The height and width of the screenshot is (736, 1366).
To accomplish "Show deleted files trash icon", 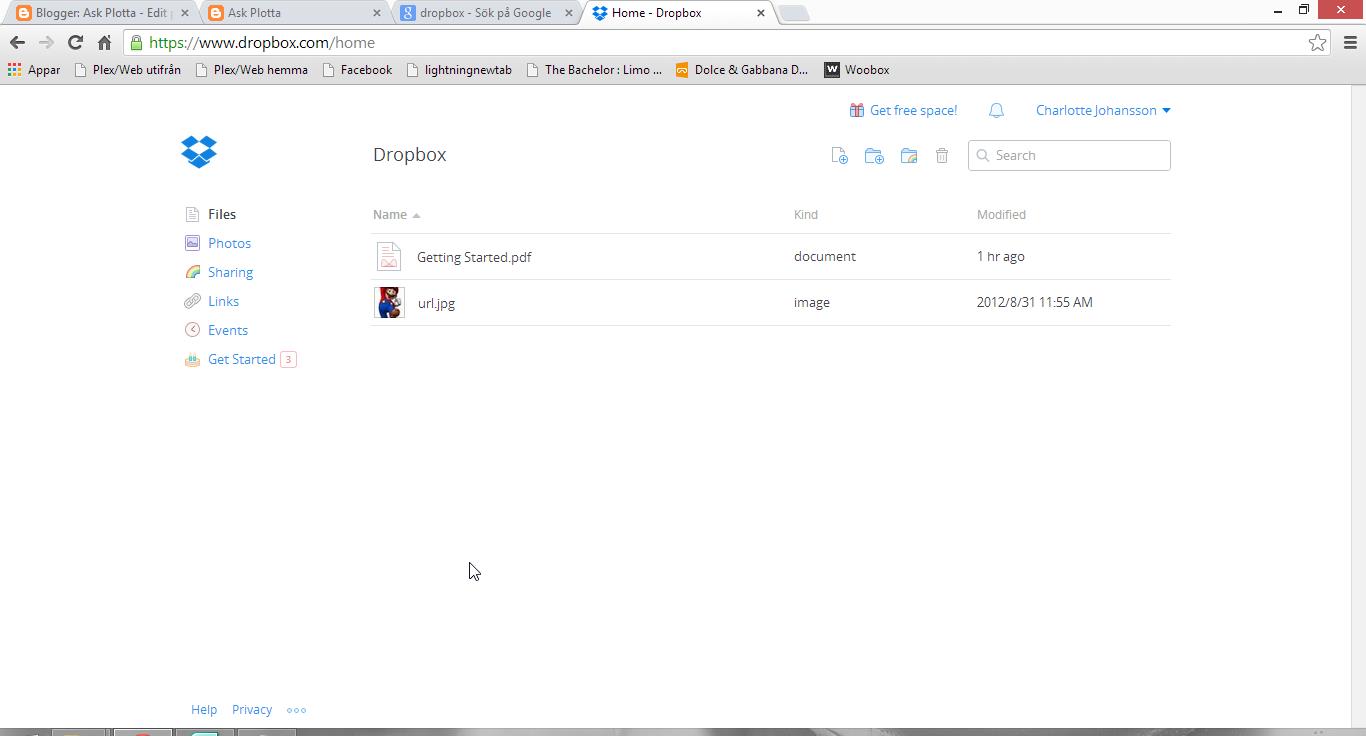I will pos(942,155).
